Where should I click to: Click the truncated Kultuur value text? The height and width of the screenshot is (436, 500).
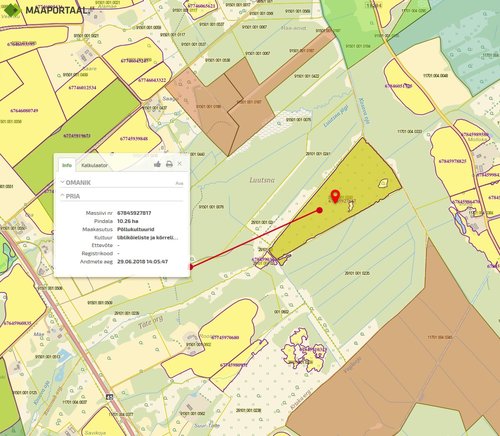(x=148, y=238)
